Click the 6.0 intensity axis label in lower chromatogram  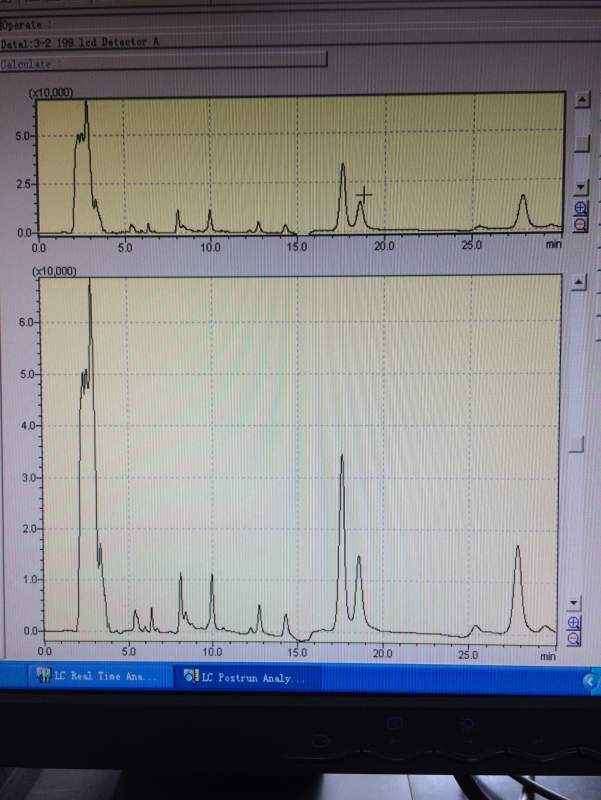[x=27, y=322]
